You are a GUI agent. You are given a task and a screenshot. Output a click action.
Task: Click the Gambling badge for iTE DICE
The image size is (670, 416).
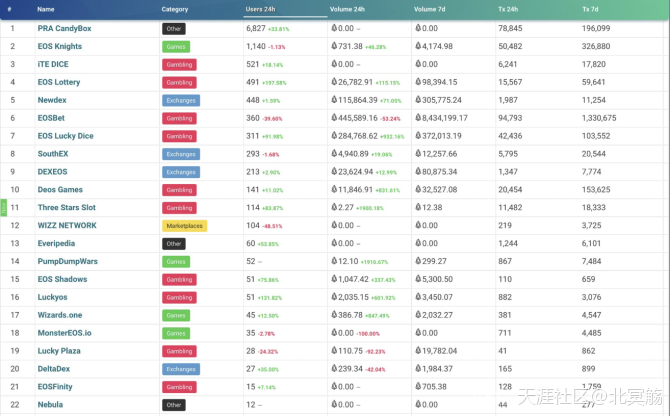tap(179, 64)
